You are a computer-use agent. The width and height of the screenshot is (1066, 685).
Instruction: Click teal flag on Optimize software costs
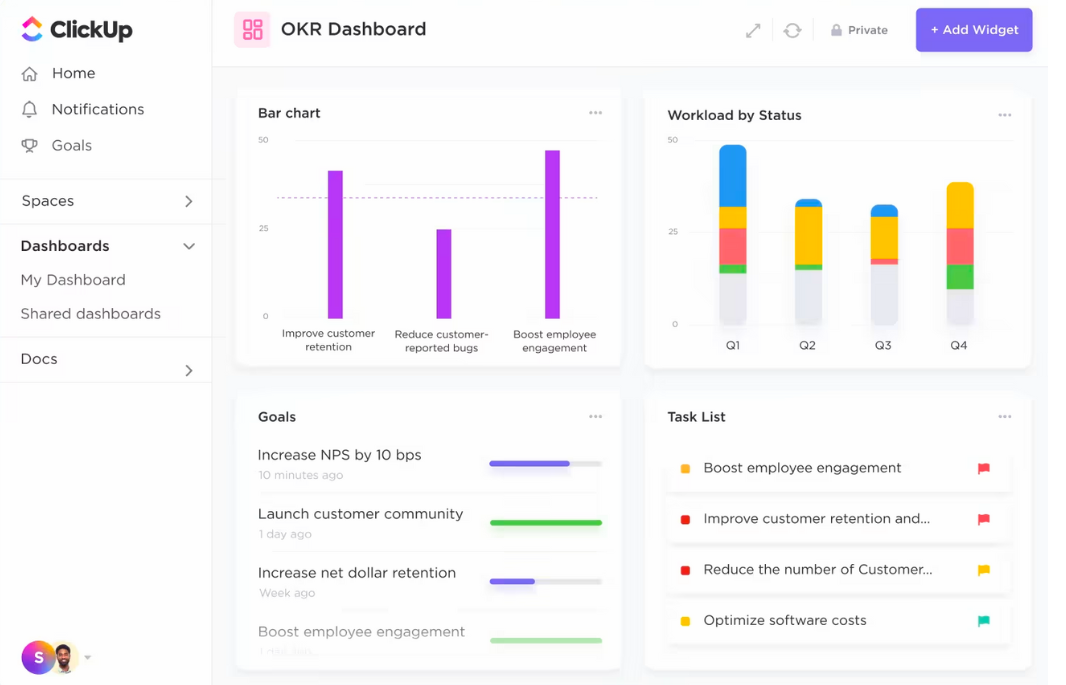coord(983,621)
